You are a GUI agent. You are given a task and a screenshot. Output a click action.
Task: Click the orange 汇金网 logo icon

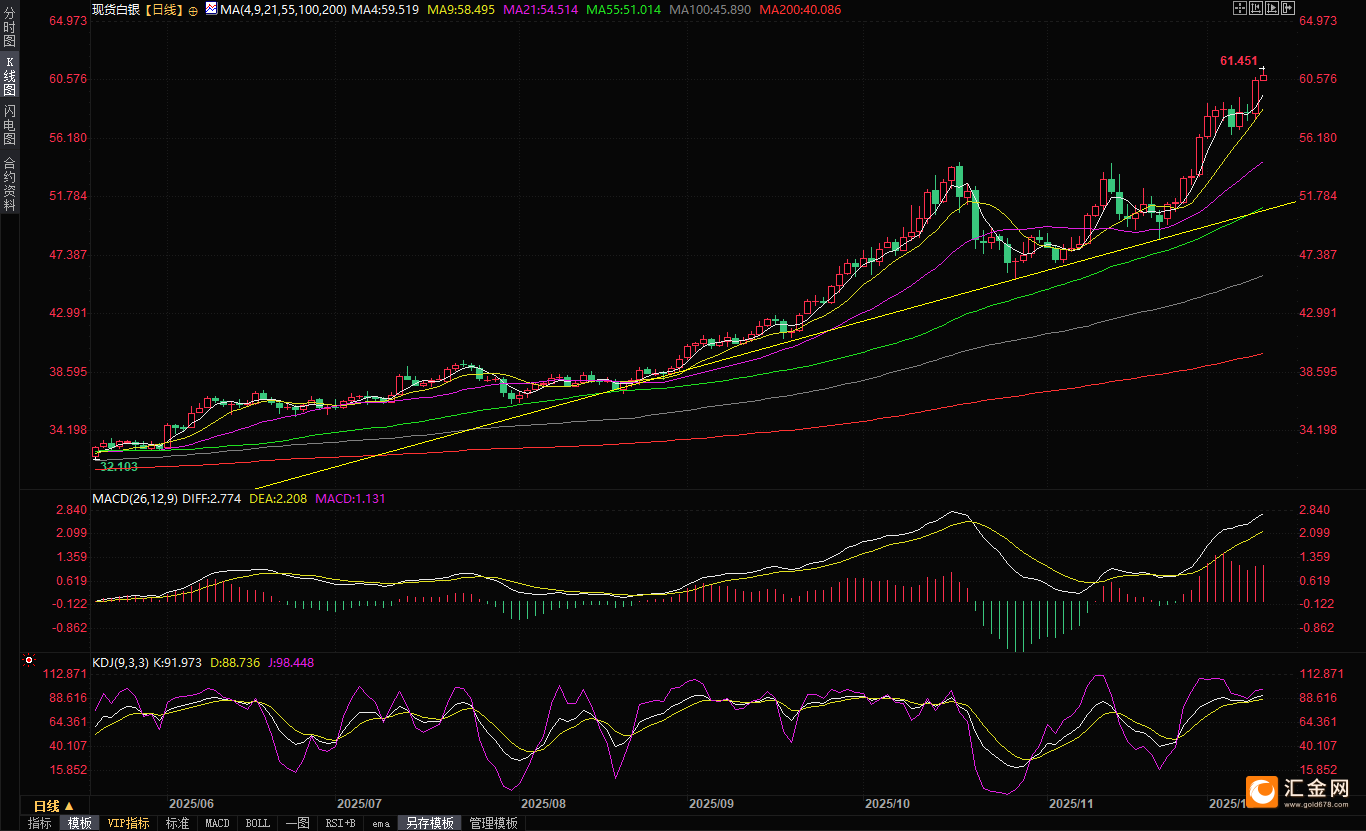coord(1264,792)
